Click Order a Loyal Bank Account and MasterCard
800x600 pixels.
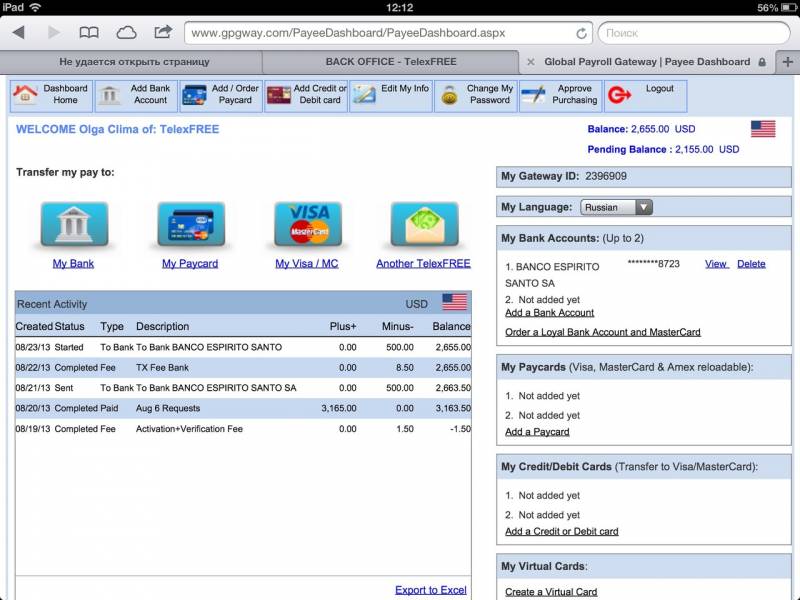coord(603,332)
